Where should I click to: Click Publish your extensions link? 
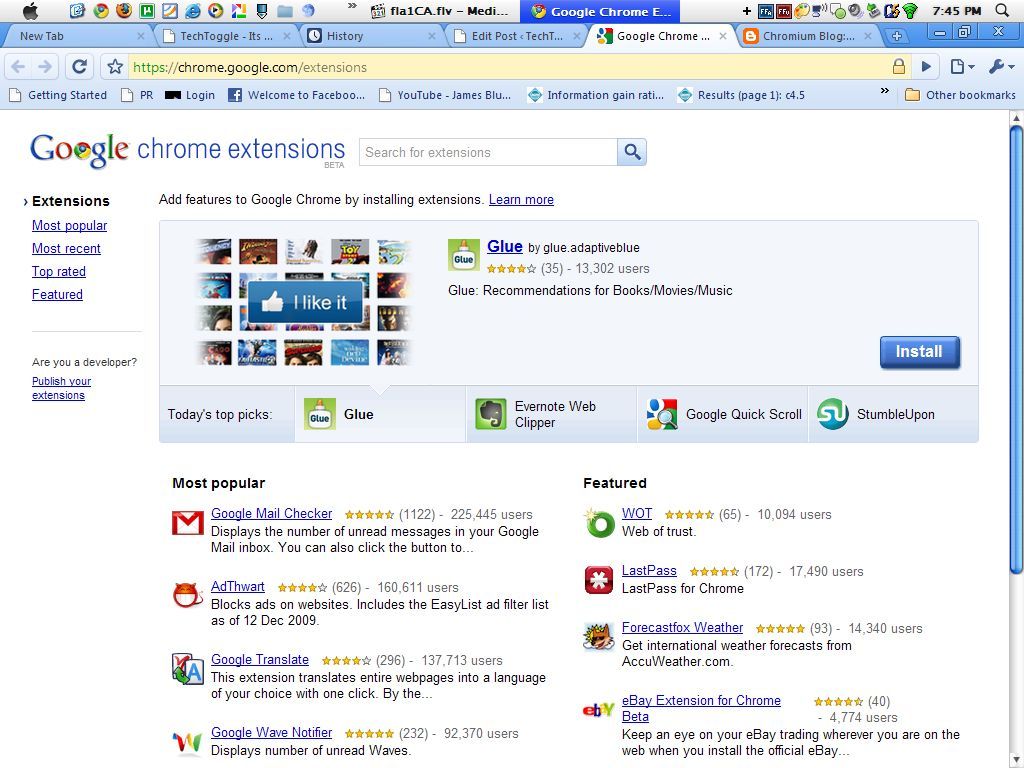(61, 388)
